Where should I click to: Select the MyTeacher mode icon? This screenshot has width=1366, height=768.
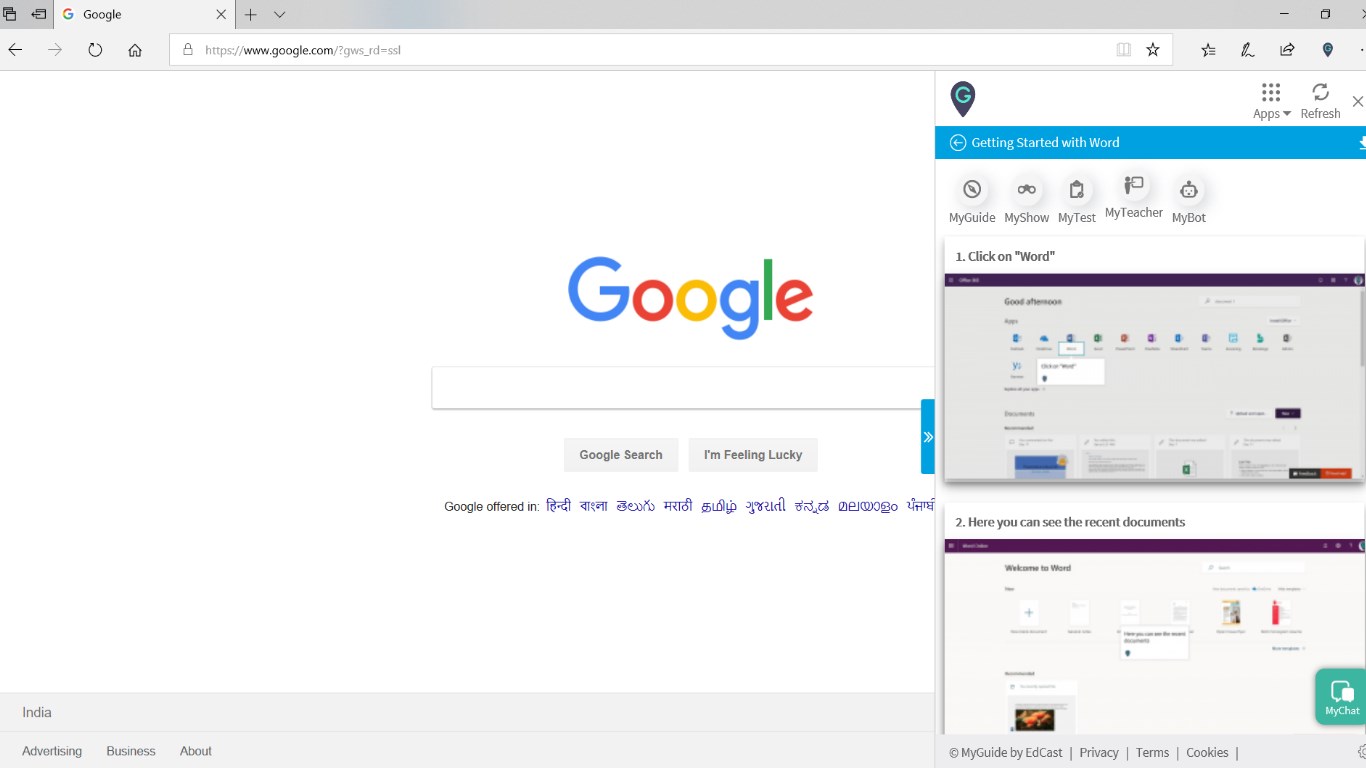pyautogui.click(x=1134, y=196)
